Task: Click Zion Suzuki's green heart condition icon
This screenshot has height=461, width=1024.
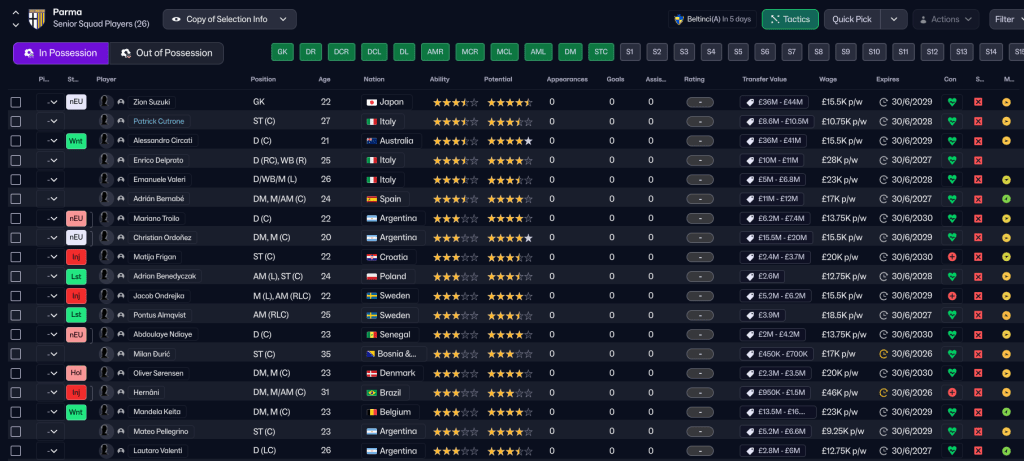Action: click(951, 102)
